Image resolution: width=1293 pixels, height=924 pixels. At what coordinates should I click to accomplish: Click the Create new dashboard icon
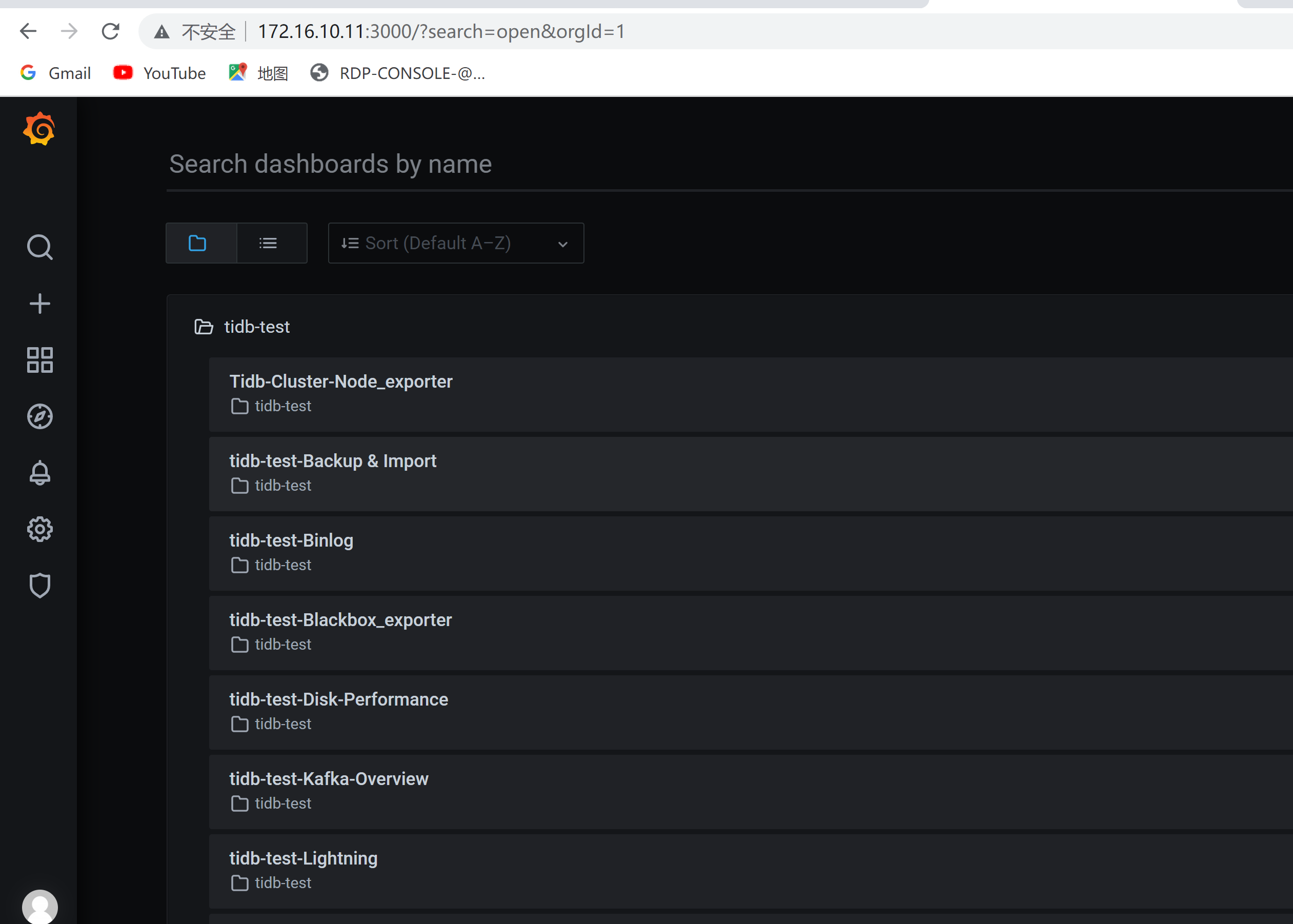pyautogui.click(x=40, y=303)
